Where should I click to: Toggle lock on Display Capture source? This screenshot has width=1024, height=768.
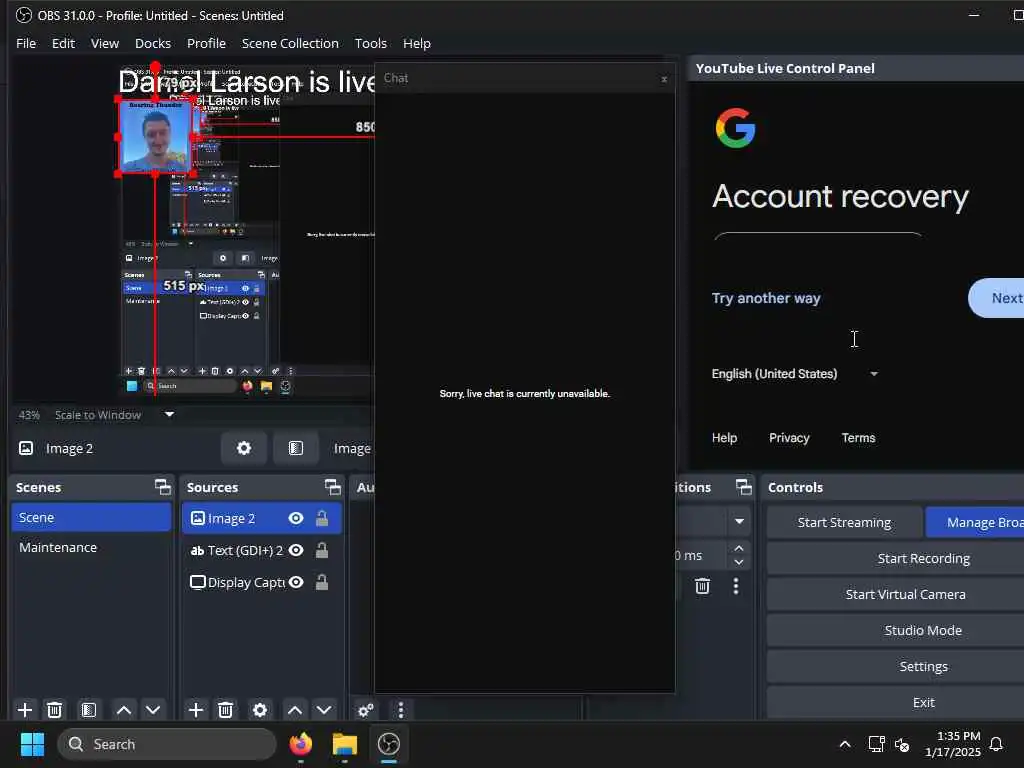(322, 582)
